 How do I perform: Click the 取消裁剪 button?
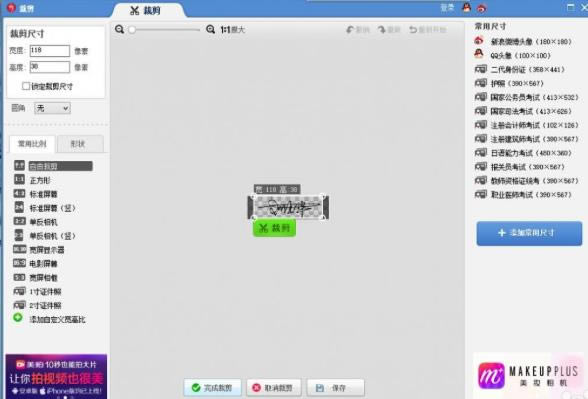273,387
